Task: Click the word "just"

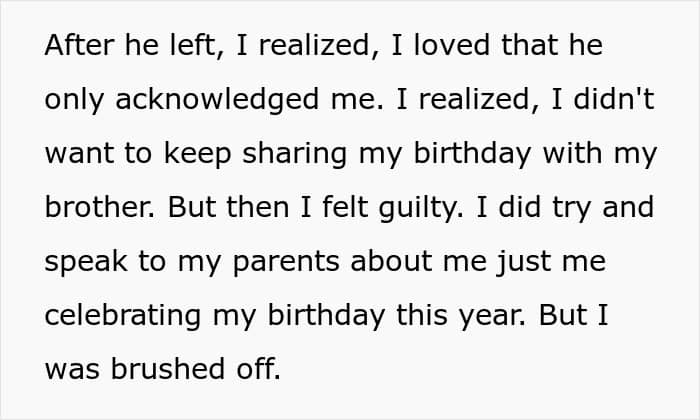Action: [523, 262]
